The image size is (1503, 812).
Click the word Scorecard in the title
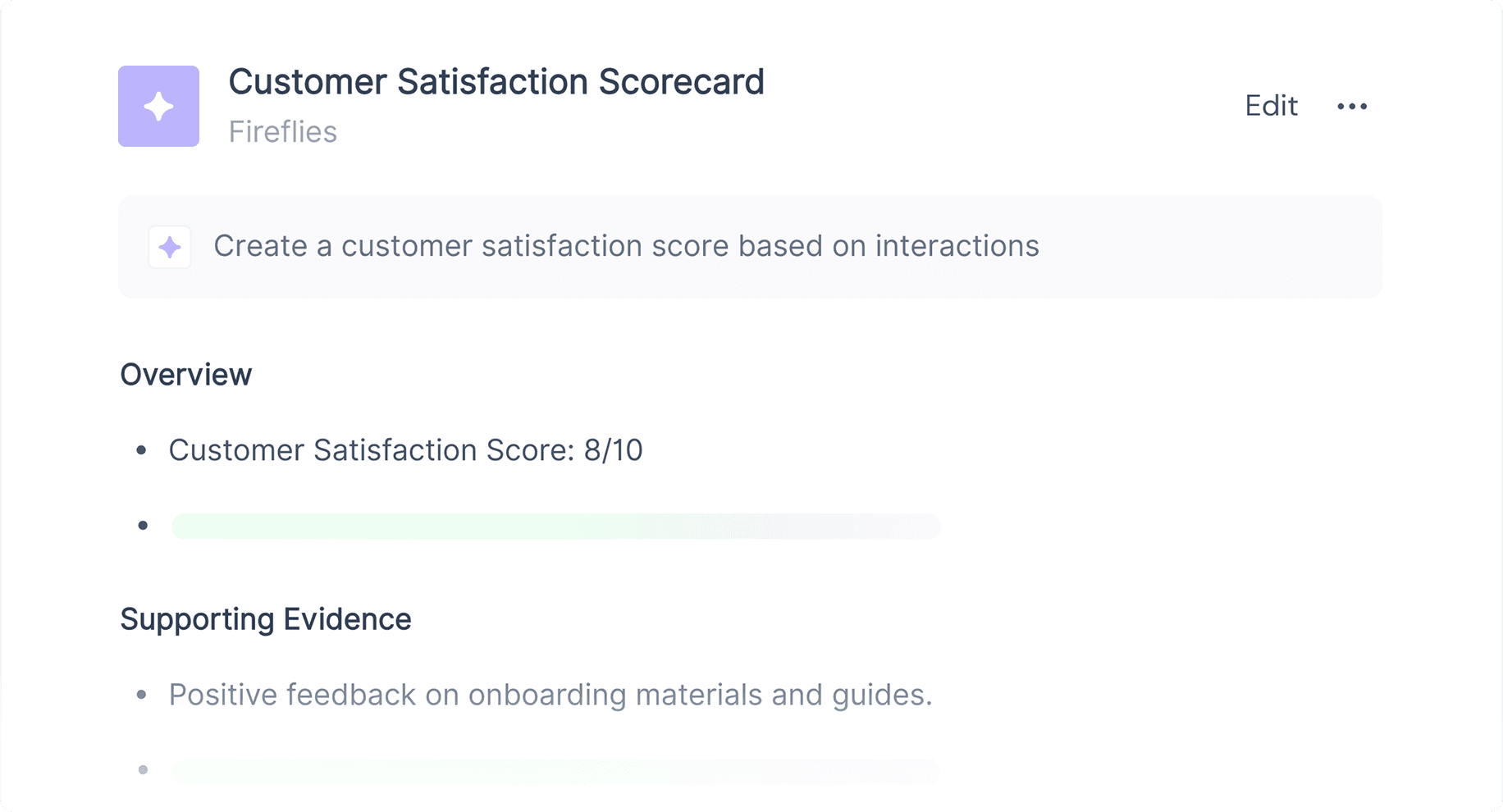682,82
